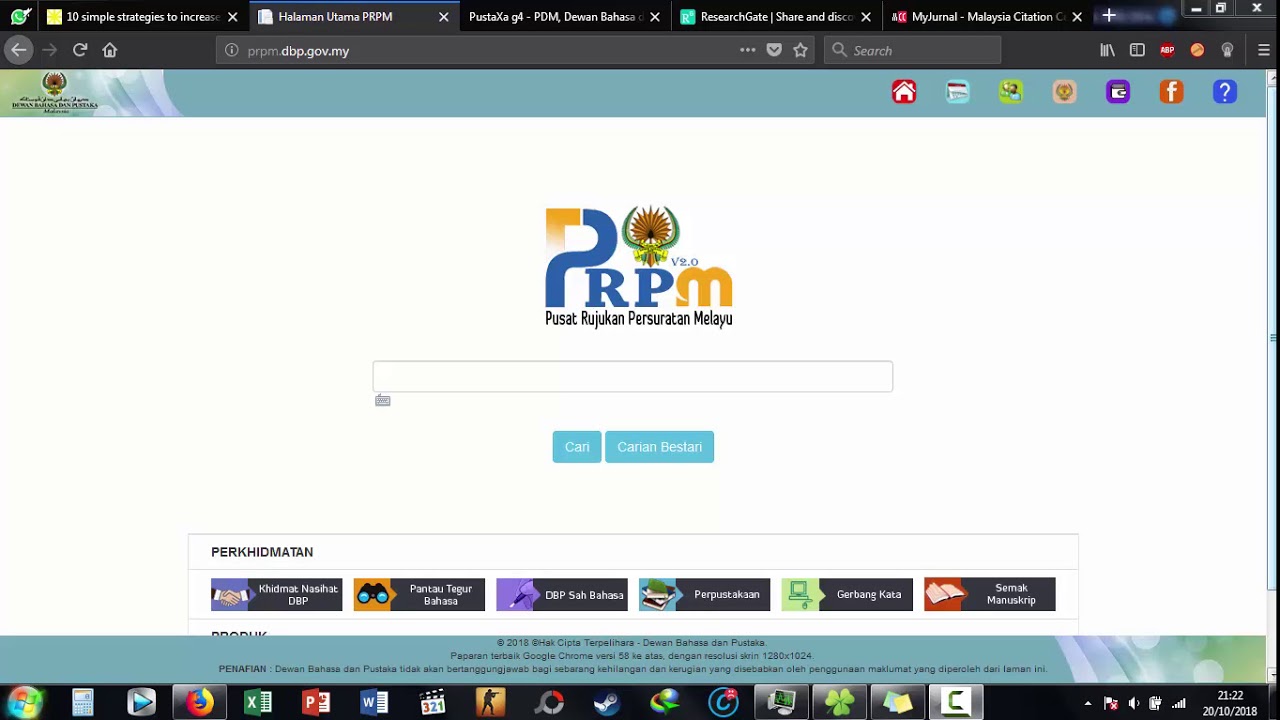Click the PRPM search text field
This screenshot has height=720, width=1280.
[x=632, y=376]
